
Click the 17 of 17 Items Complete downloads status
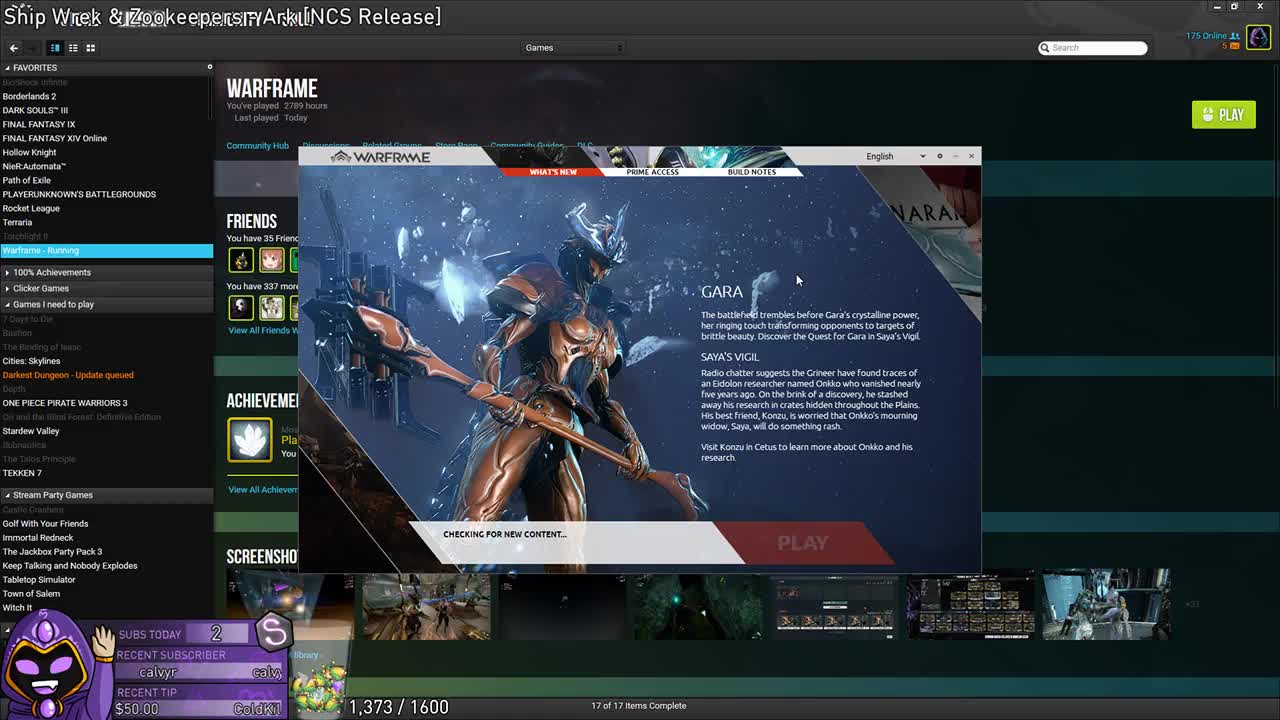pyautogui.click(x=638, y=706)
